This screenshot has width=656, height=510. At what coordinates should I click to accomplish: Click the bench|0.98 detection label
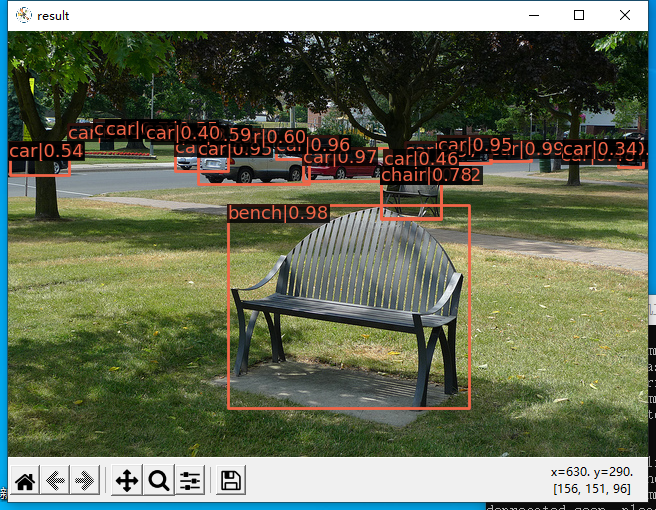278,213
